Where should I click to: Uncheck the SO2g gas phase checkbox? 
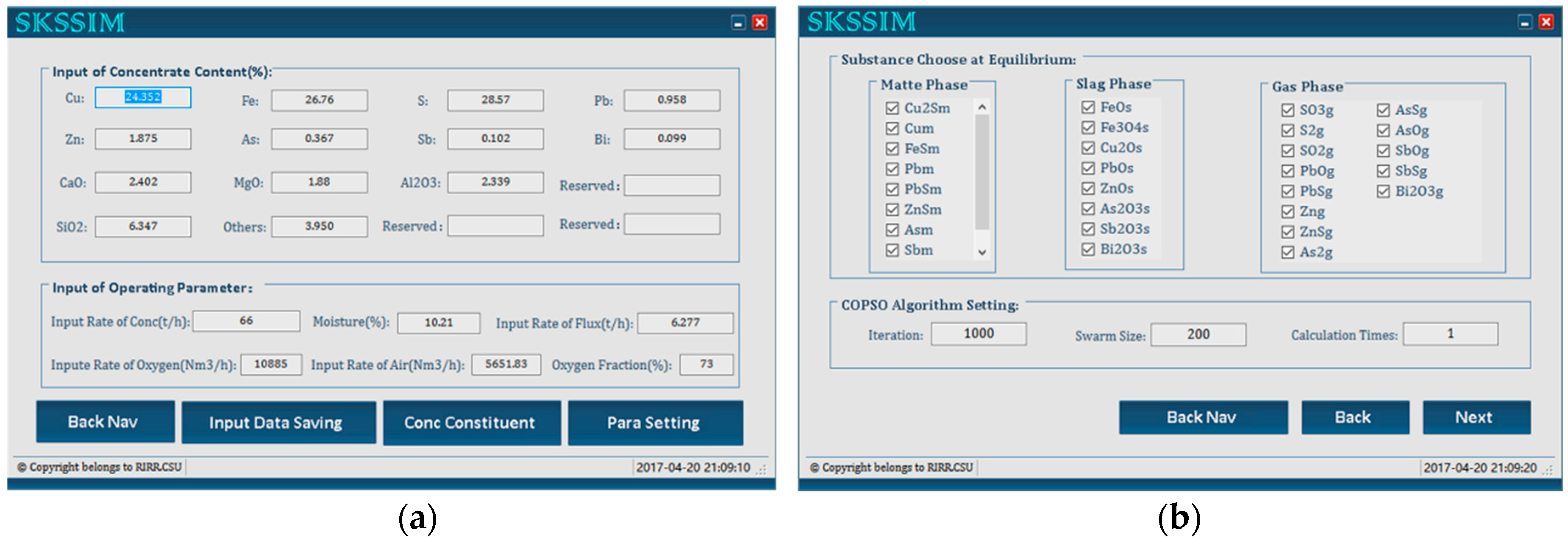(1287, 151)
